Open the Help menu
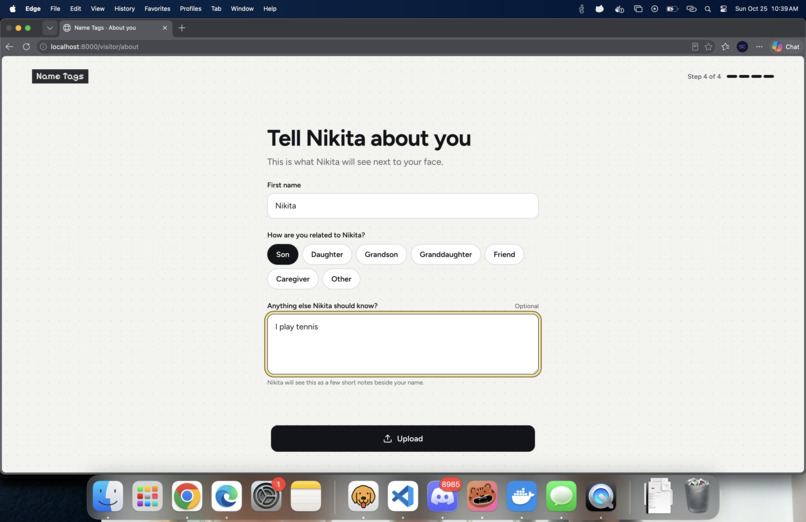The height and width of the screenshot is (522, 806). coord(270,9)
